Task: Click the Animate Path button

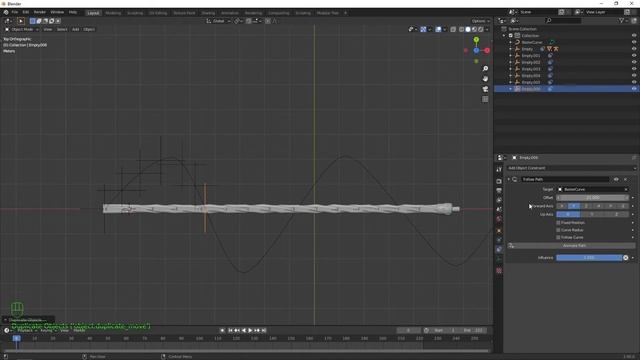Action: click(571, 246)
